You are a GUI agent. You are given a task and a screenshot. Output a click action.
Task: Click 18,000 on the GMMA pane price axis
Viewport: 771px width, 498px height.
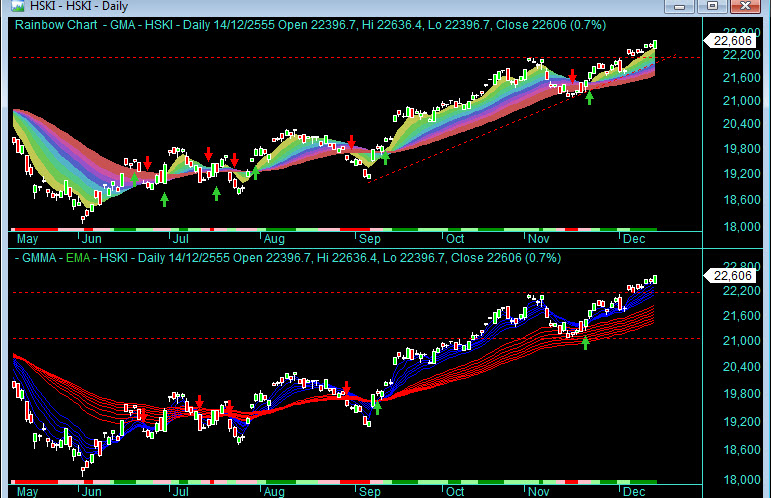(x=741, y=480)
